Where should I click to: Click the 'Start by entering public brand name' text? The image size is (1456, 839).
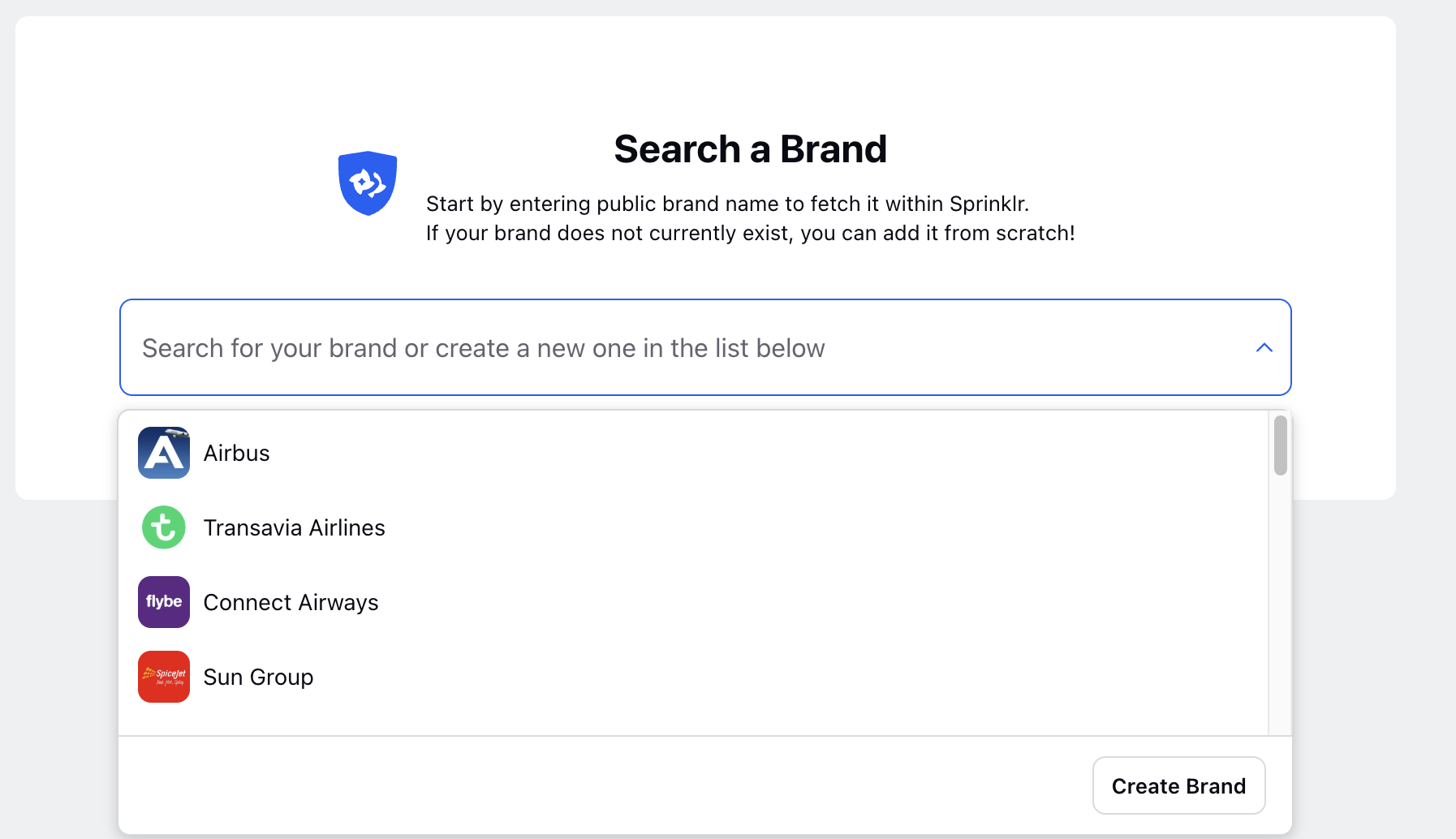pos(727,204)
